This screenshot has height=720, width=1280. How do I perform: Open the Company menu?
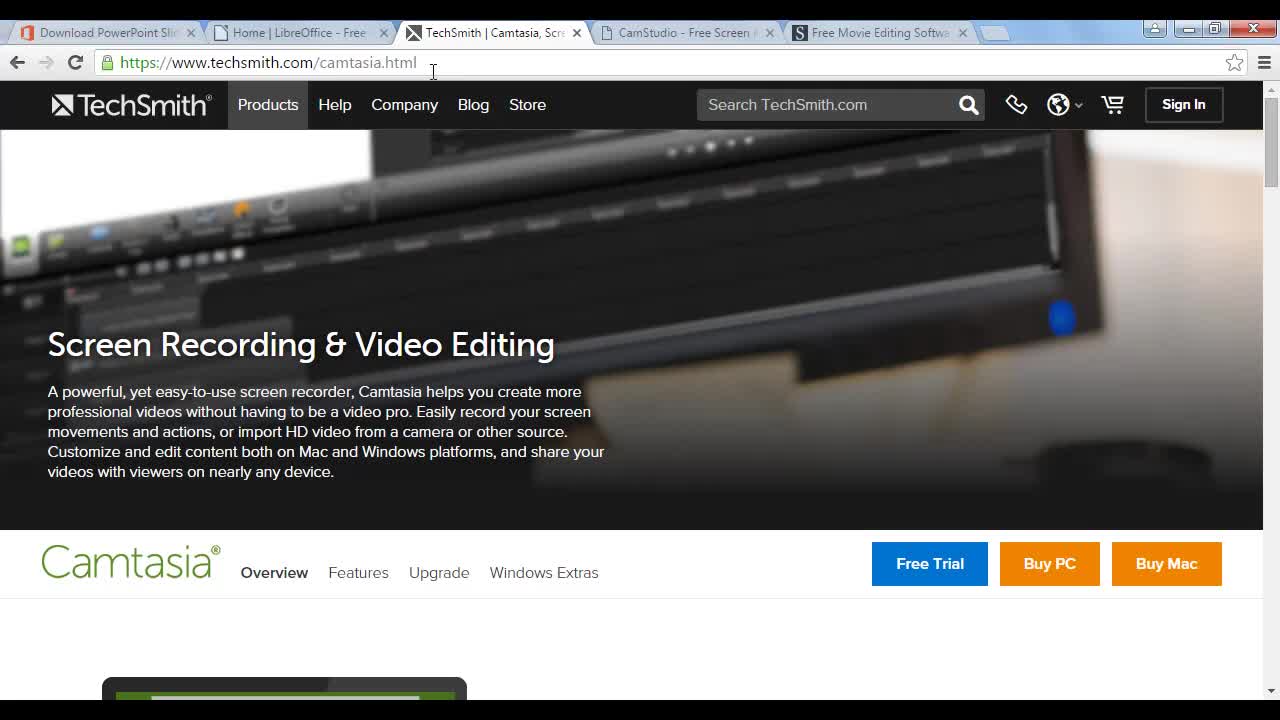pos(405,105)
